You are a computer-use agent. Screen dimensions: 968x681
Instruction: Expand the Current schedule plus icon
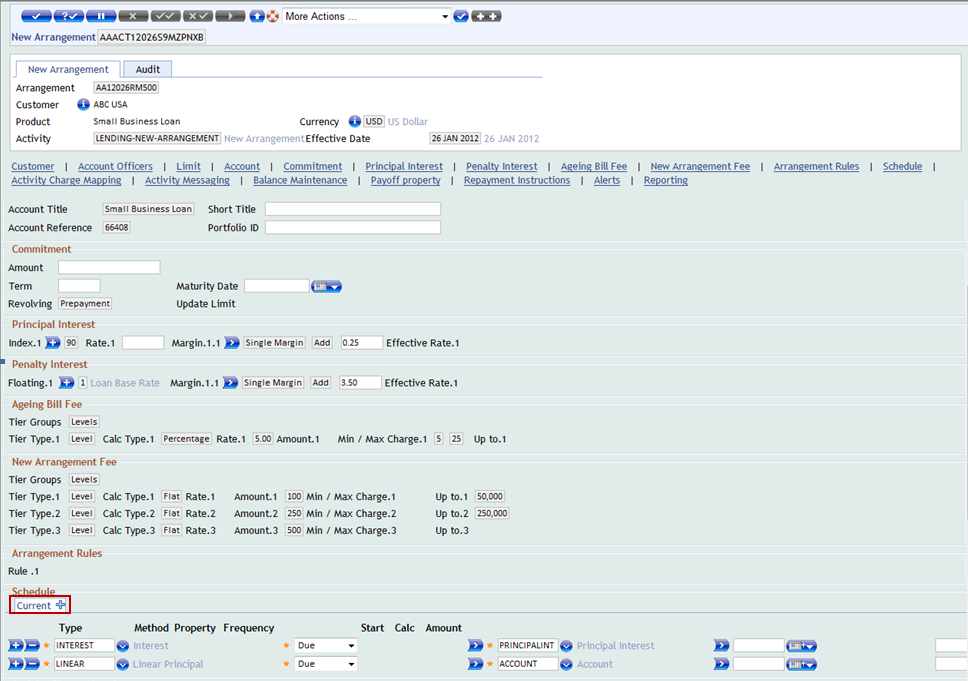click(61, 605)
